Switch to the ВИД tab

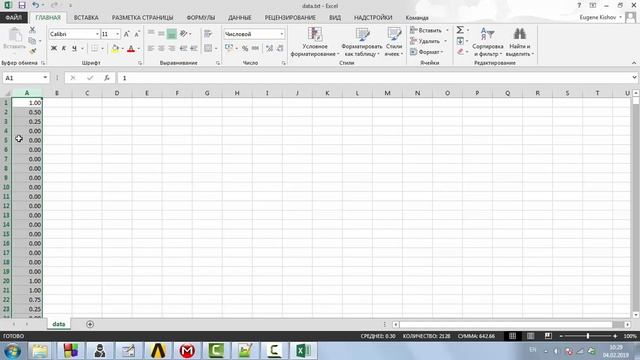pos(335,18)
